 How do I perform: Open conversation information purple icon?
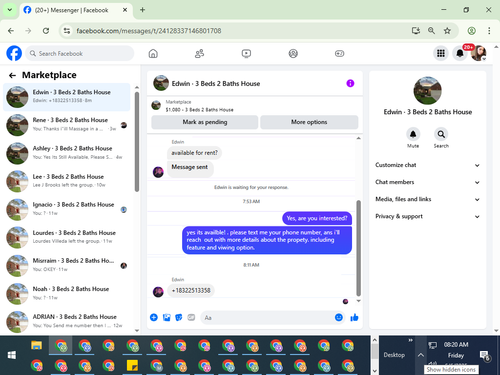tap(350, 83)
